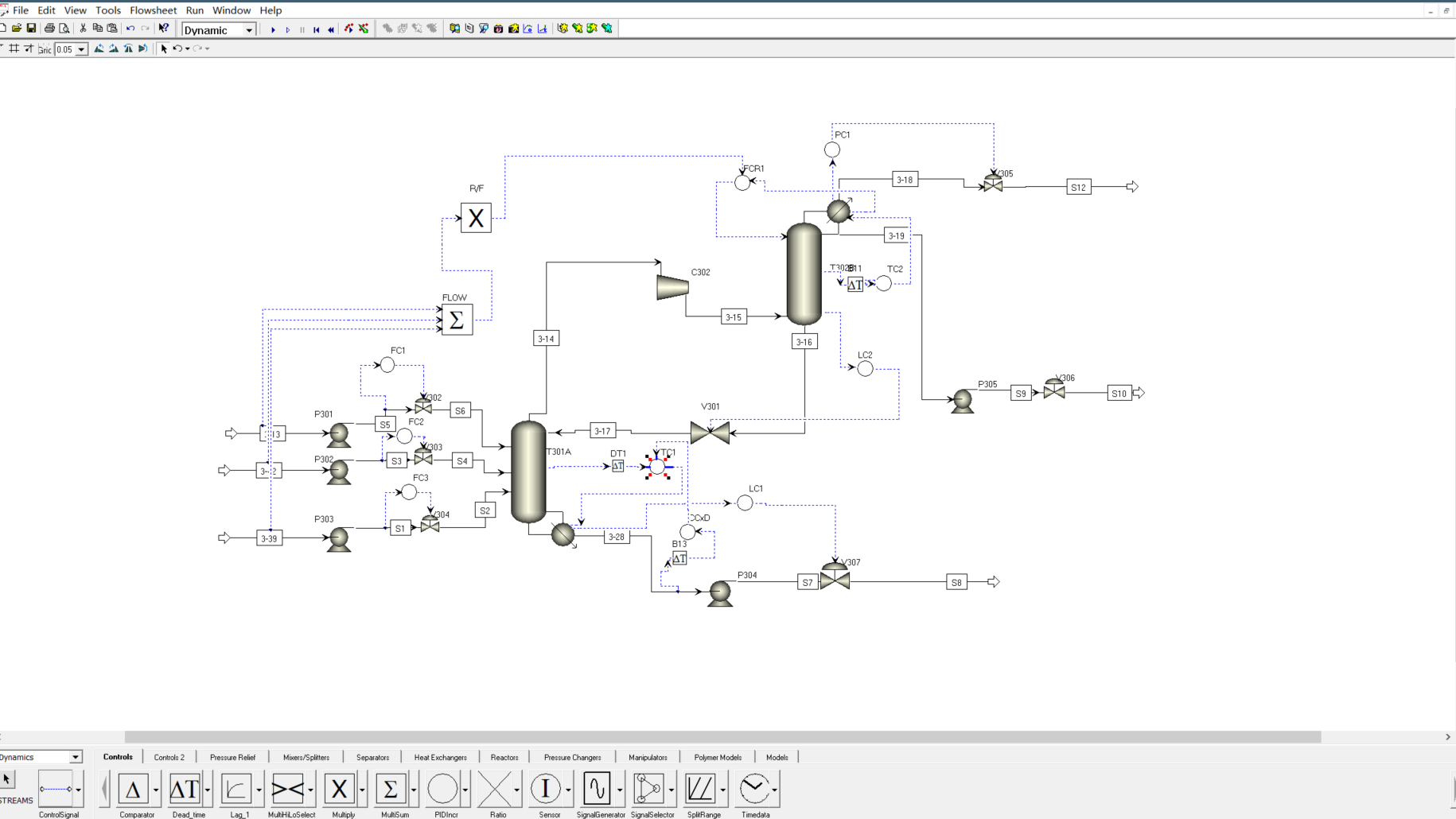1456x819 pixels.
Task: Select the Dead_time control block icon
Action: tap(185, 789)
